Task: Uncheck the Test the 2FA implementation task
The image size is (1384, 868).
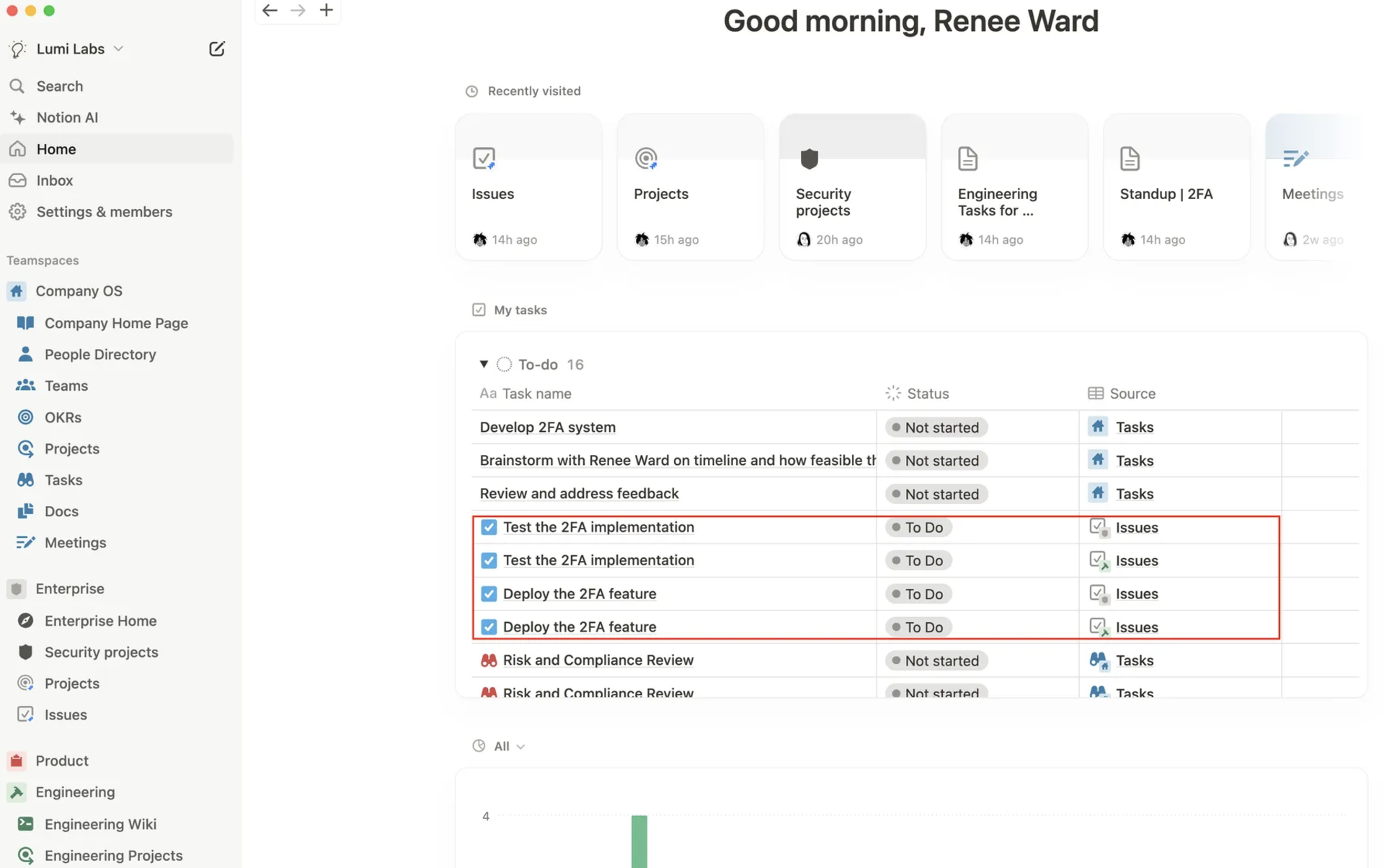Action: pyautogui.click(x=489, y=527)
